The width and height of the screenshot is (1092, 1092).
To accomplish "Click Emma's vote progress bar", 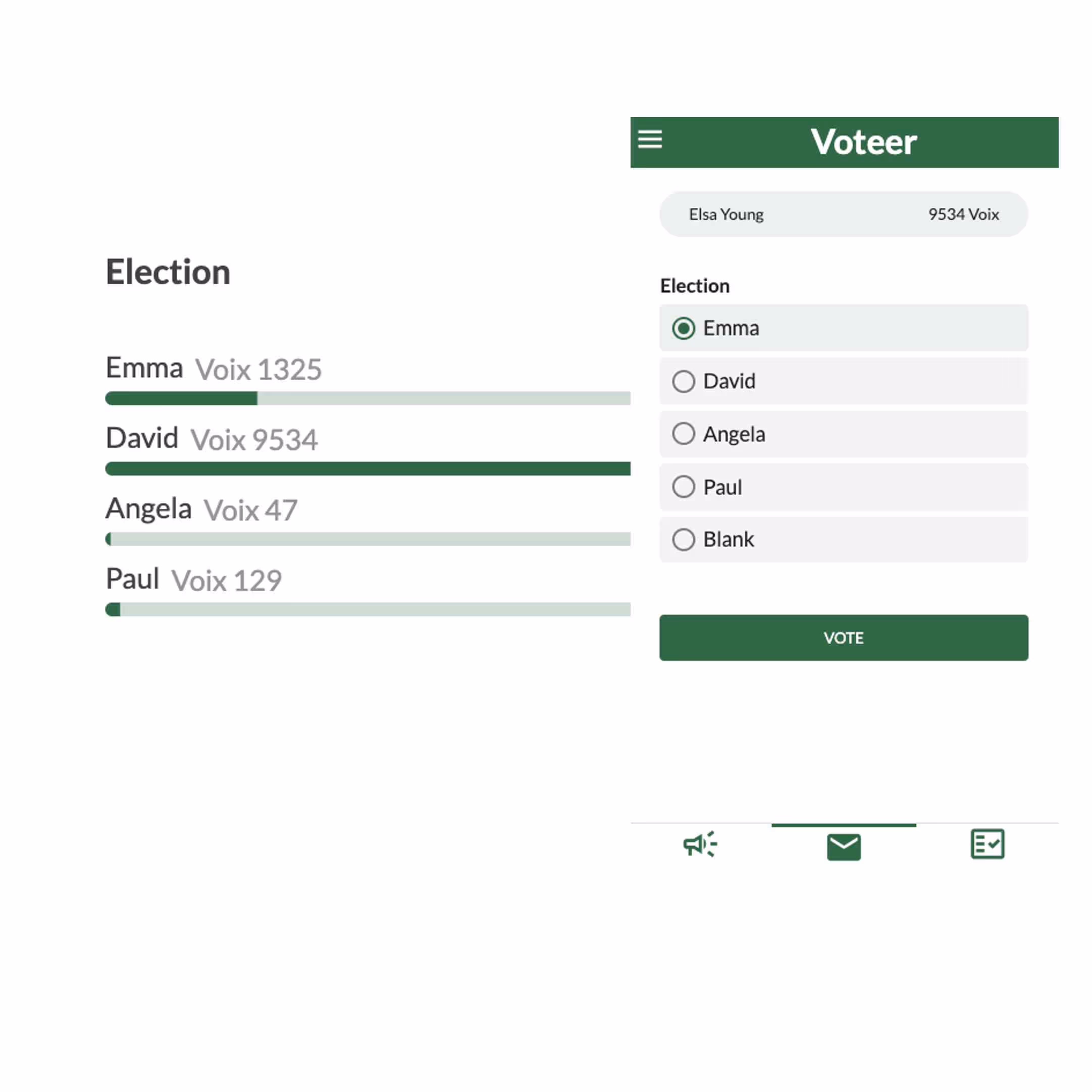I will tap(368, 398).
